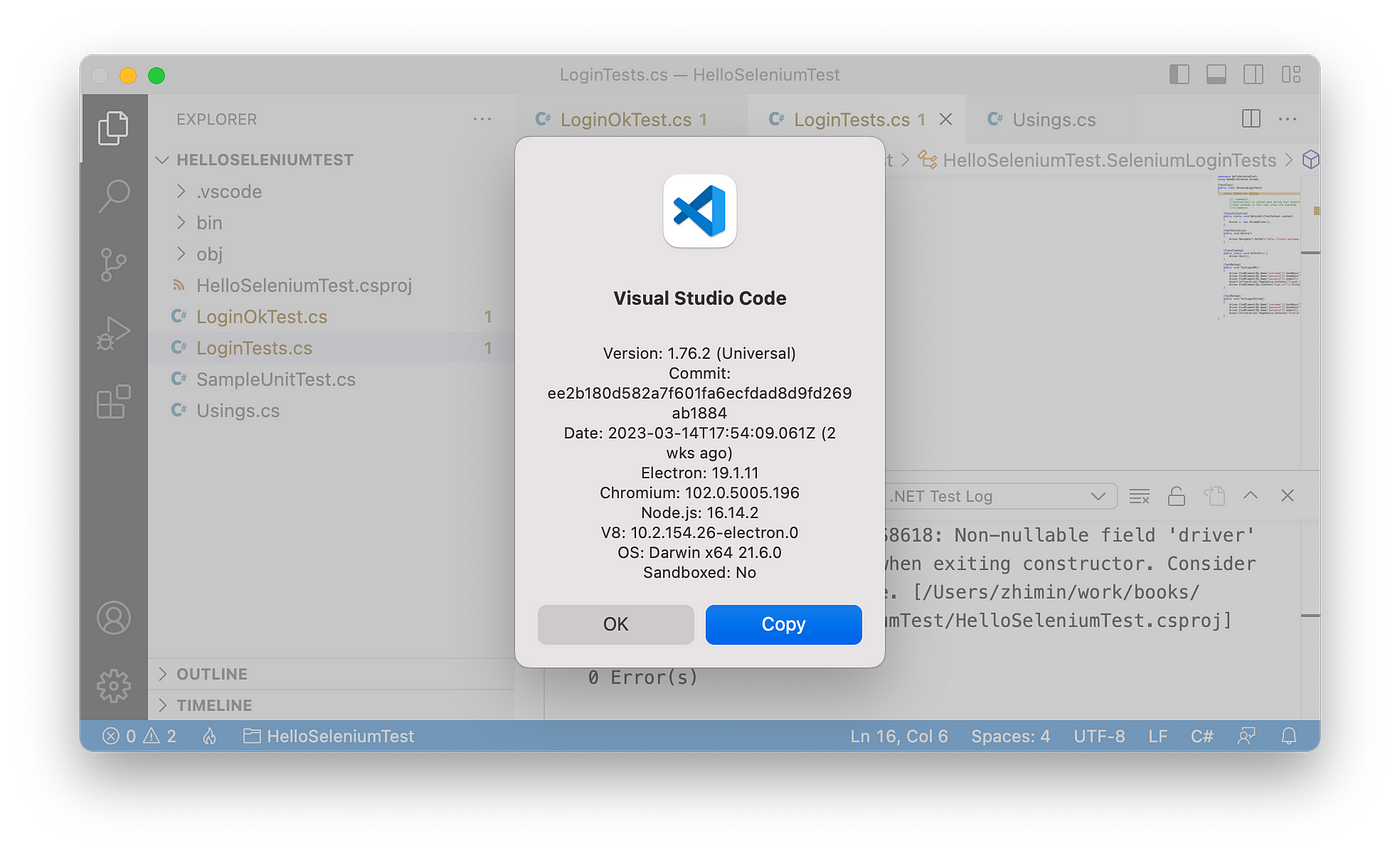1400x857 pixels.
Task: Close the LoginTests.cs tab
Action: point(946,119)
